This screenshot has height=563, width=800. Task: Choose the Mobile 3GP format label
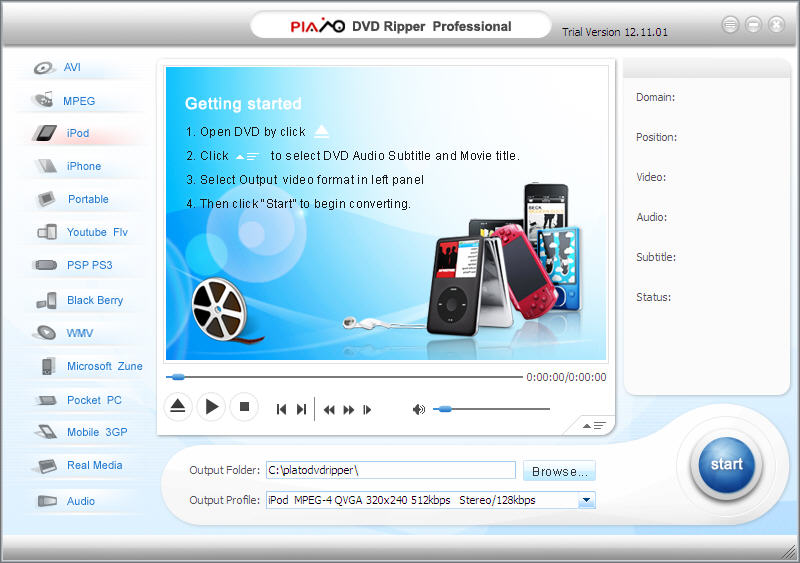pyautogui.click(x=97, y=432)
